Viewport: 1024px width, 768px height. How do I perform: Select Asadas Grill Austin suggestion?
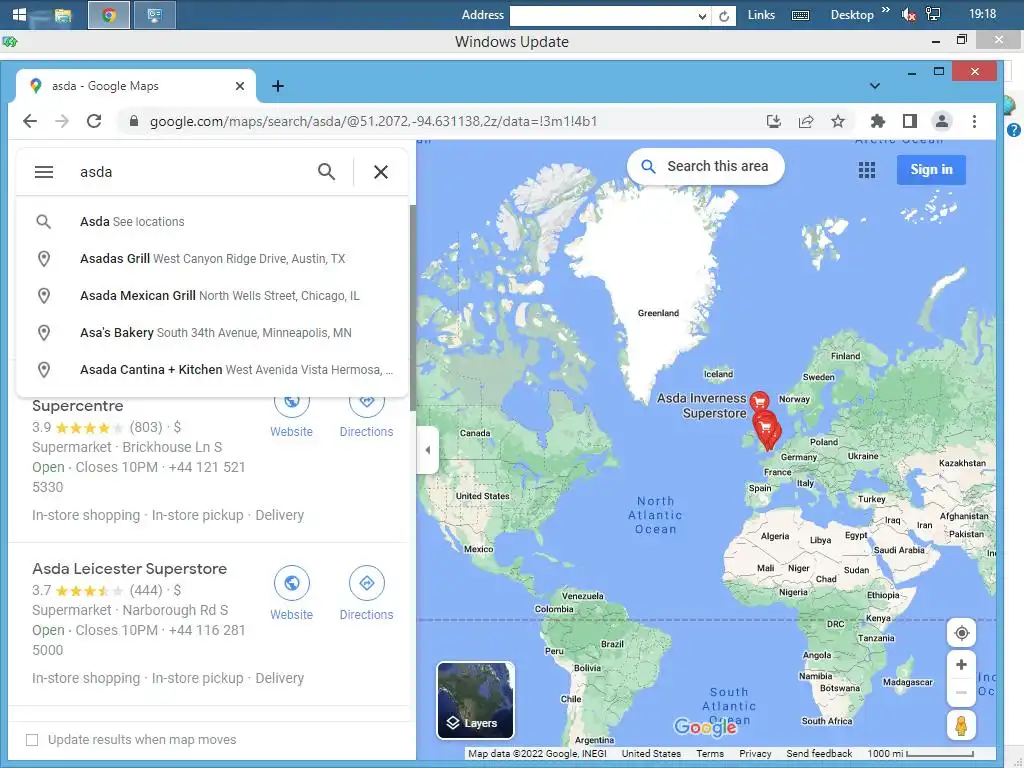coord(212,259)
